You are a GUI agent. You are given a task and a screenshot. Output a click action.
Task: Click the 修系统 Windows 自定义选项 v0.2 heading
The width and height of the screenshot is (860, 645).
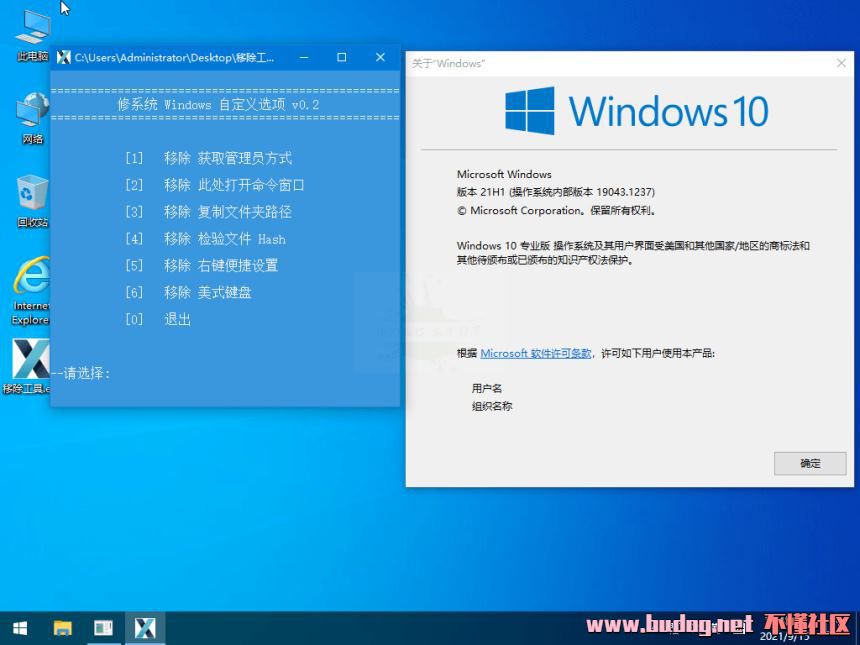pos(218,104)
